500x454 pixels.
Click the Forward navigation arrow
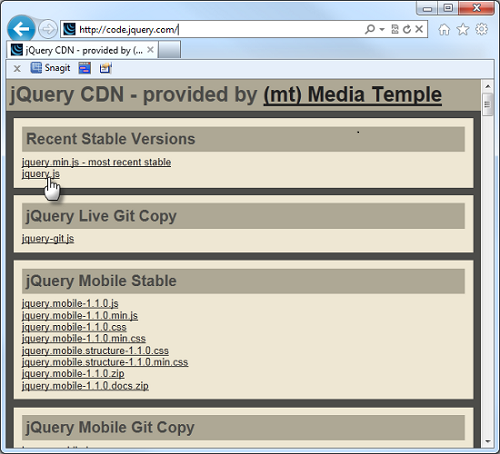pos(48,29)
